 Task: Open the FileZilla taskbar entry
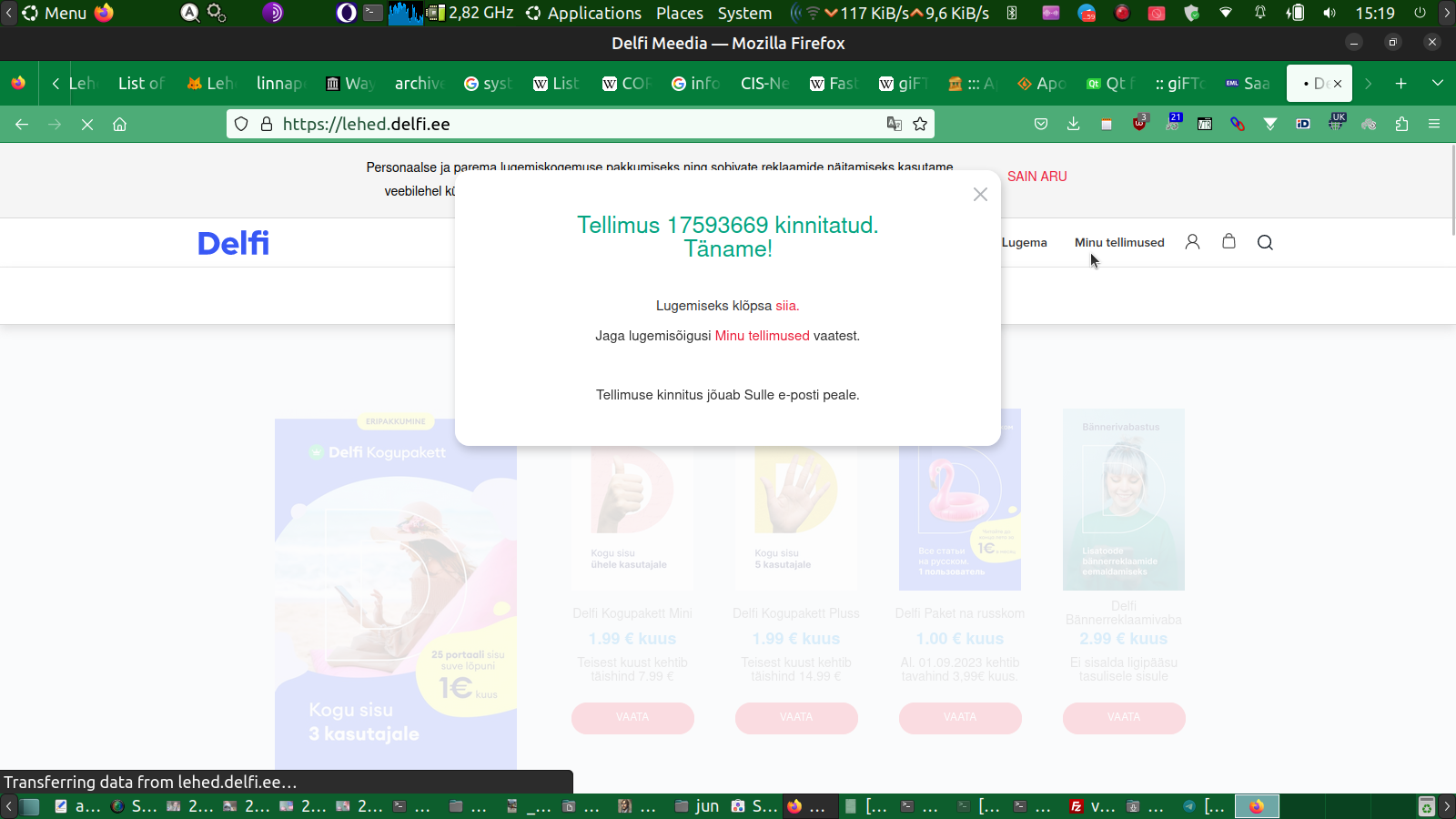click(x=1092, y=806)
